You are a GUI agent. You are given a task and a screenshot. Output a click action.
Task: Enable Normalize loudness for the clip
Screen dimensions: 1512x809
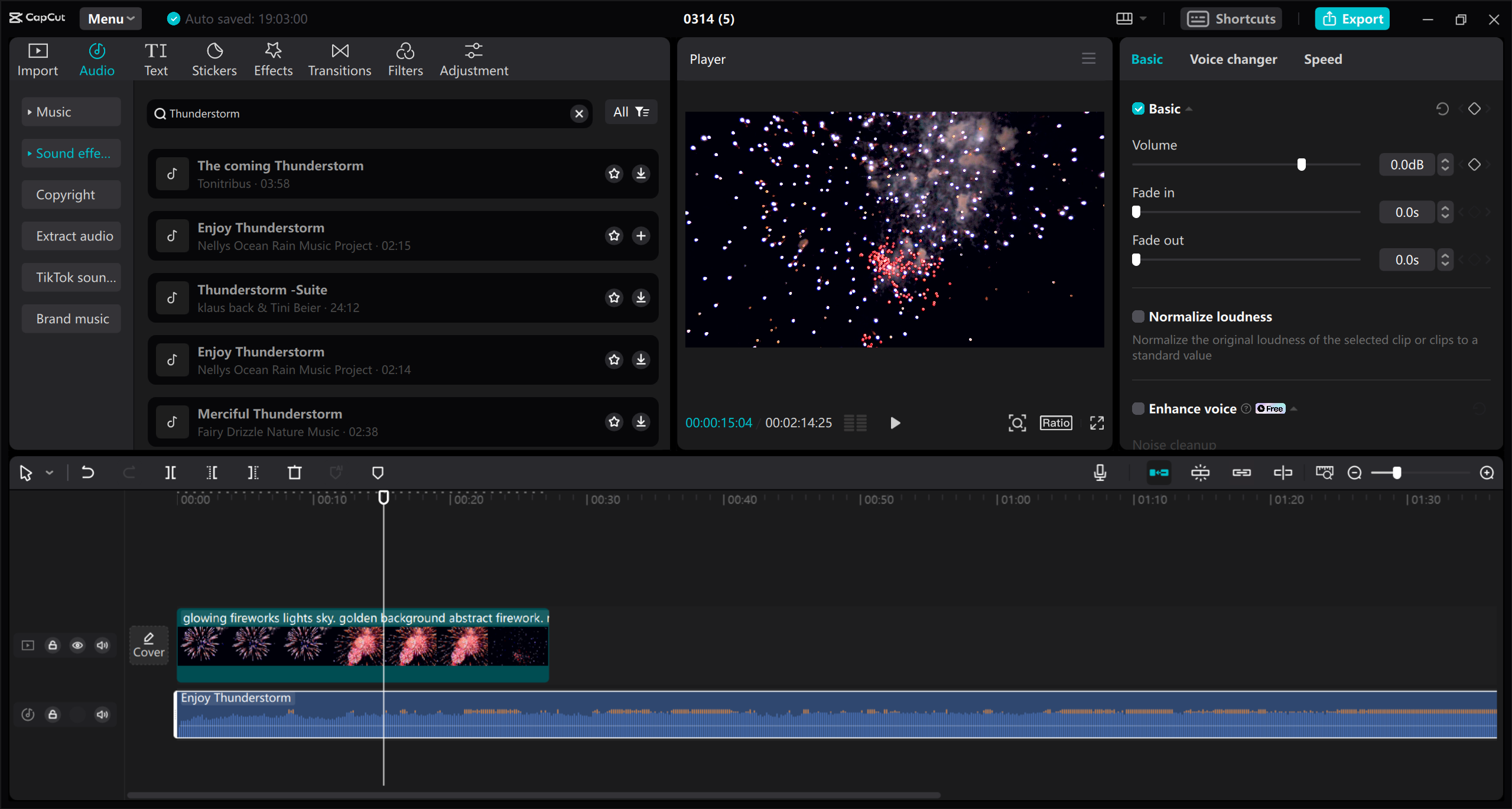[1137, 316]
